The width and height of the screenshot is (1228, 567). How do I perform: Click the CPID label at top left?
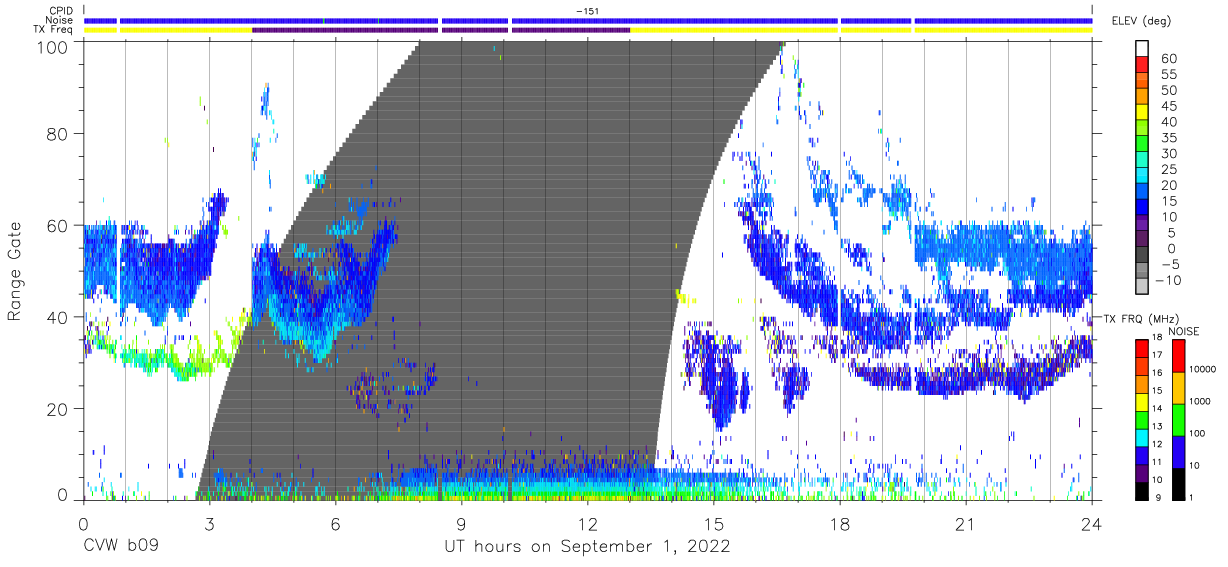(x=62, y=11)
